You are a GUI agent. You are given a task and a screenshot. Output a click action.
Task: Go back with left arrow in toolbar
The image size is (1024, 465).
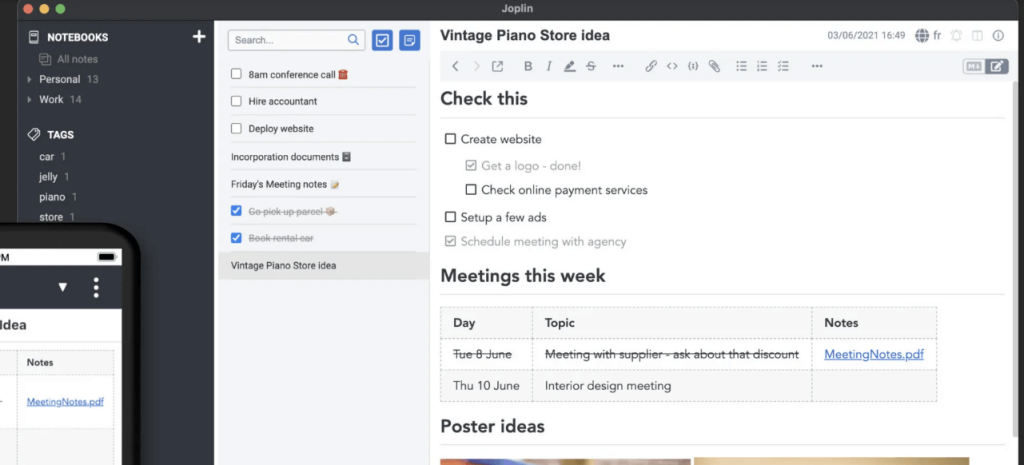[x=455, y=66]
